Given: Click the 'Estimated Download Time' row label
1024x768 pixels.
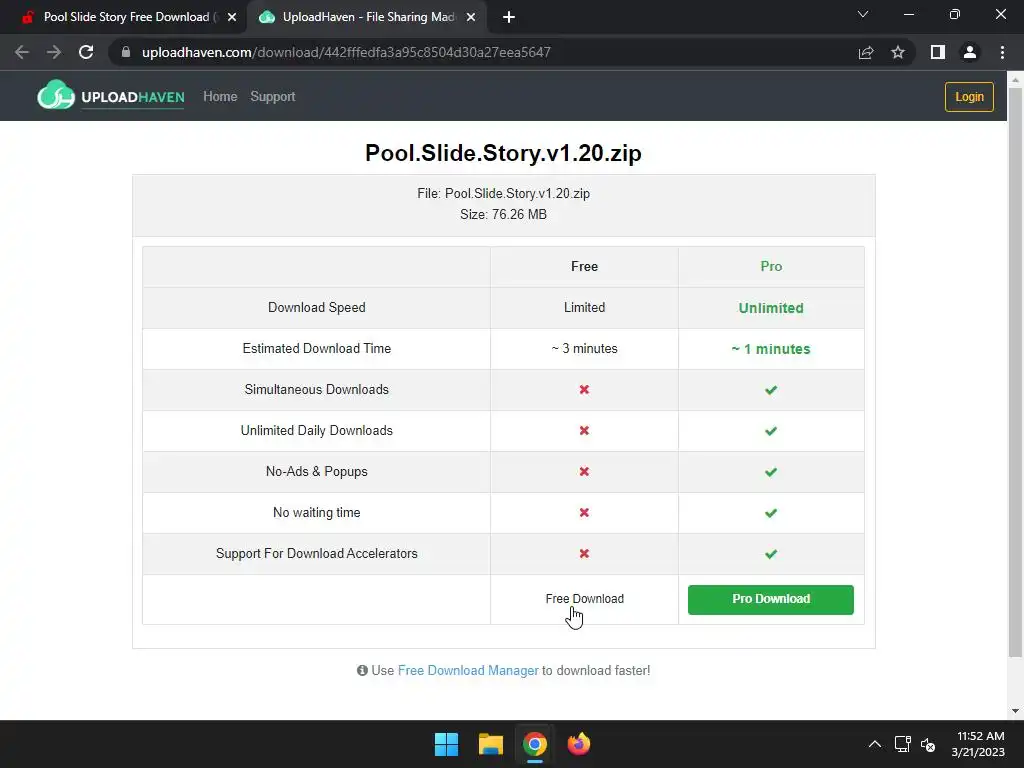Looking at the screenshot, I should click(x=317, y=349).
